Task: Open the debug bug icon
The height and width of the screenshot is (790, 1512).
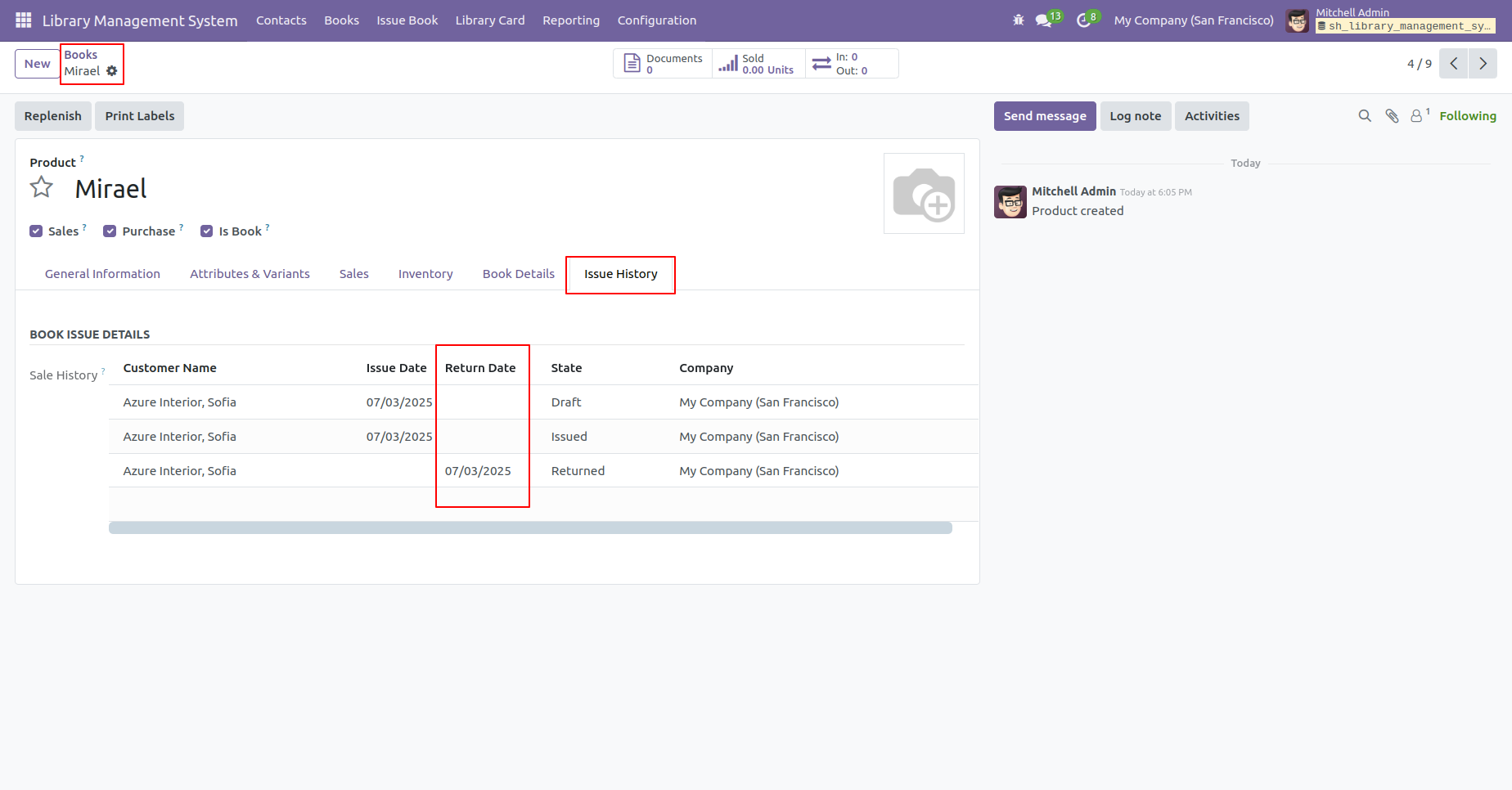Action: pyautogui.click(x=1019, y=20)
